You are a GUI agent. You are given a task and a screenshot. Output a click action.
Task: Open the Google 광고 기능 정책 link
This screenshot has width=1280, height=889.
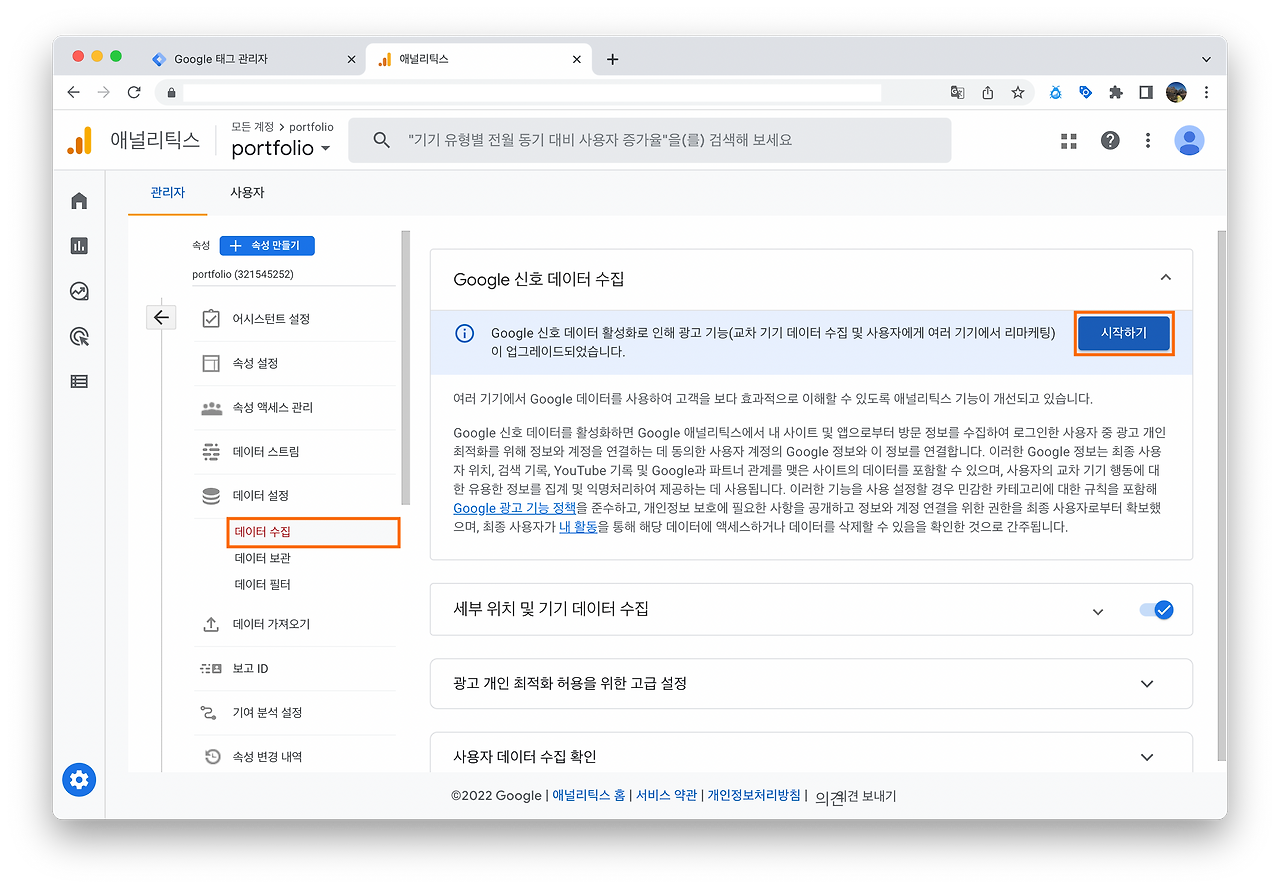(x=515, y=508)
